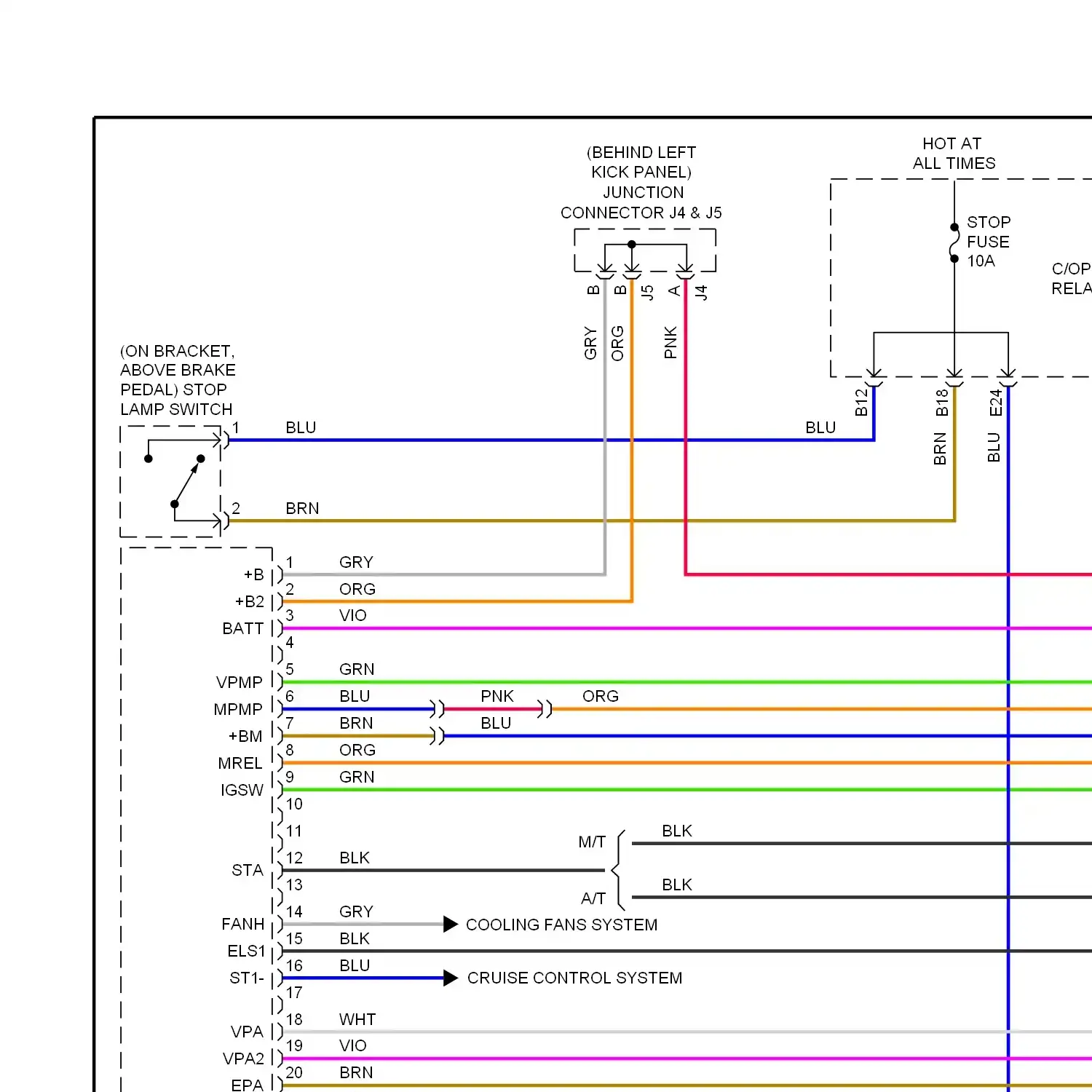1092x1092 pixels.
Task: Click the B12 connector pin label
Action: tap(862, 402)
